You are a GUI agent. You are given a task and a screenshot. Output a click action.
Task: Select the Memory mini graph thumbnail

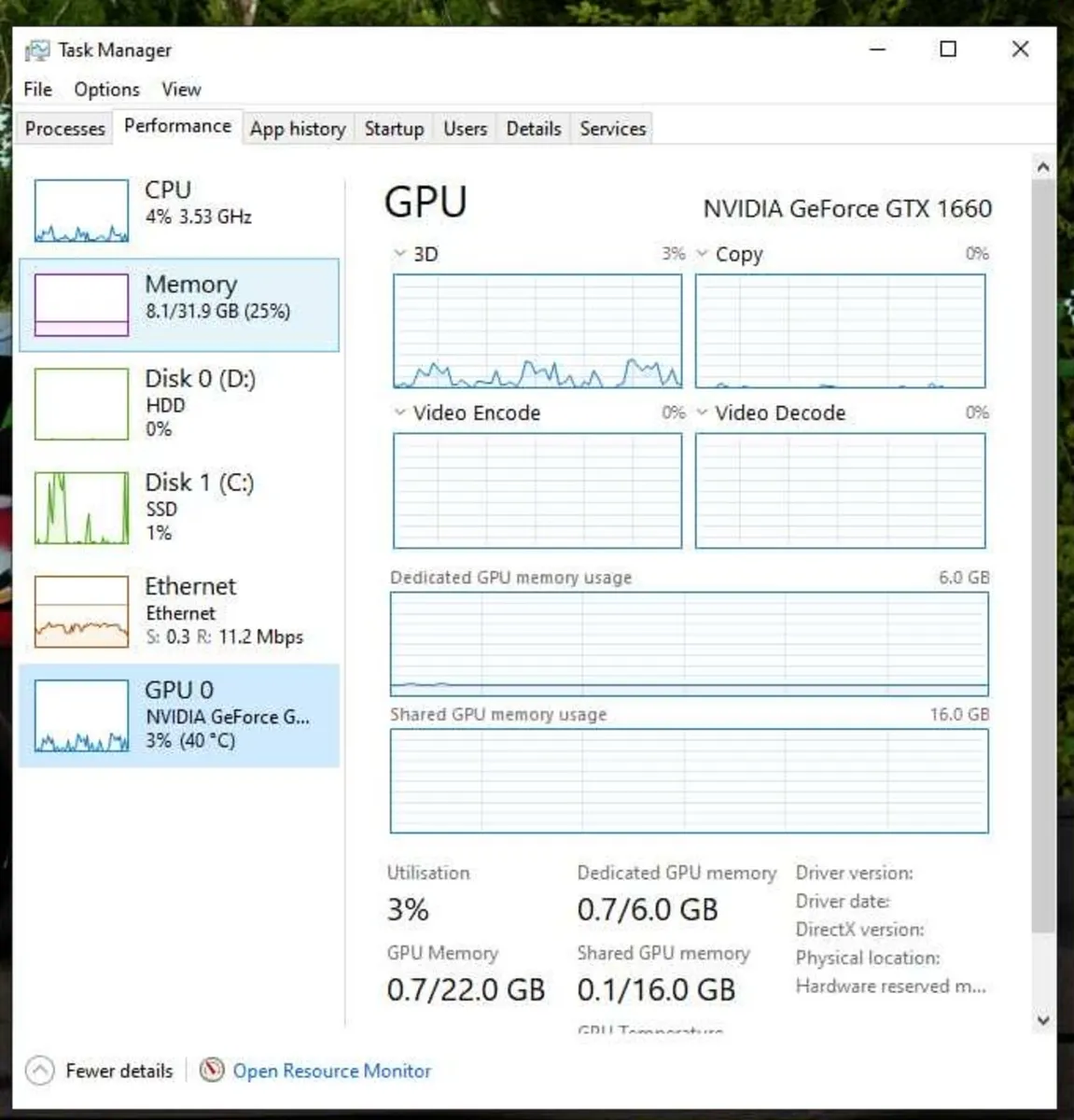(81, 304)
